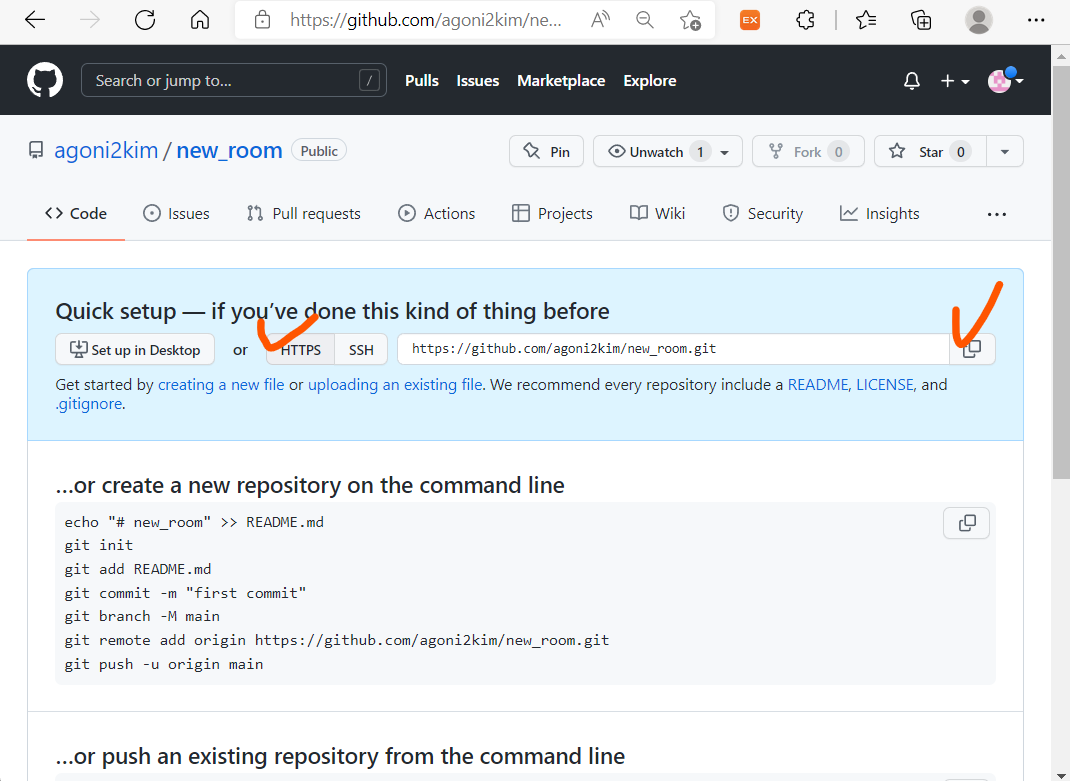
Task: Click the Fork button
Action: 808,151
